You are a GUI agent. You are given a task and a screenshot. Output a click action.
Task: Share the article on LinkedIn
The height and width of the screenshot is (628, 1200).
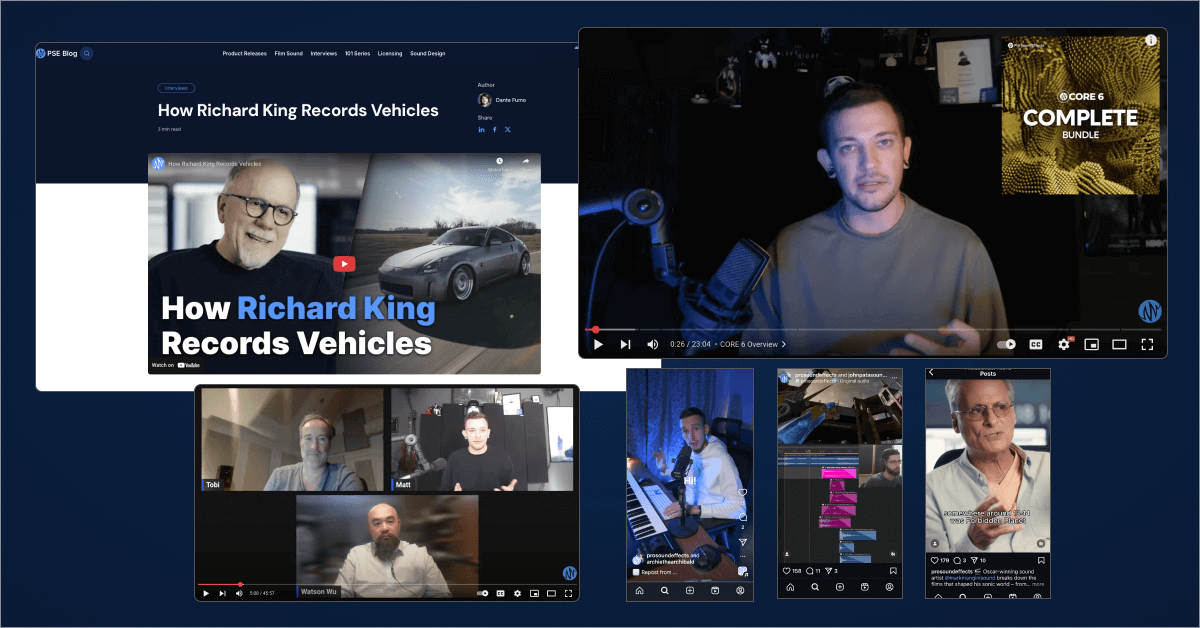click(x=481, y=129)
